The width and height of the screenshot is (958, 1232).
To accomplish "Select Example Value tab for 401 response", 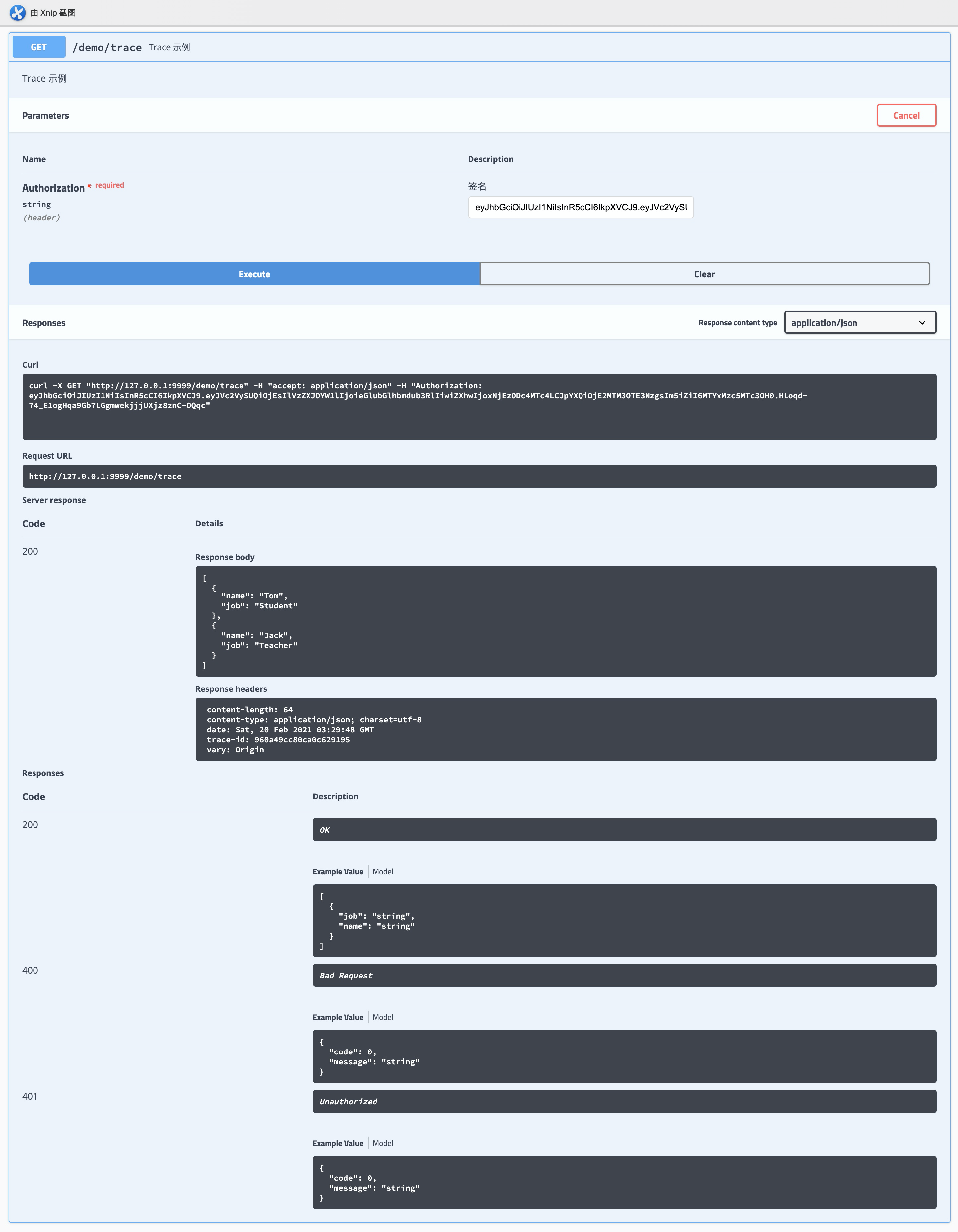I will click(x=338, y=1143).
